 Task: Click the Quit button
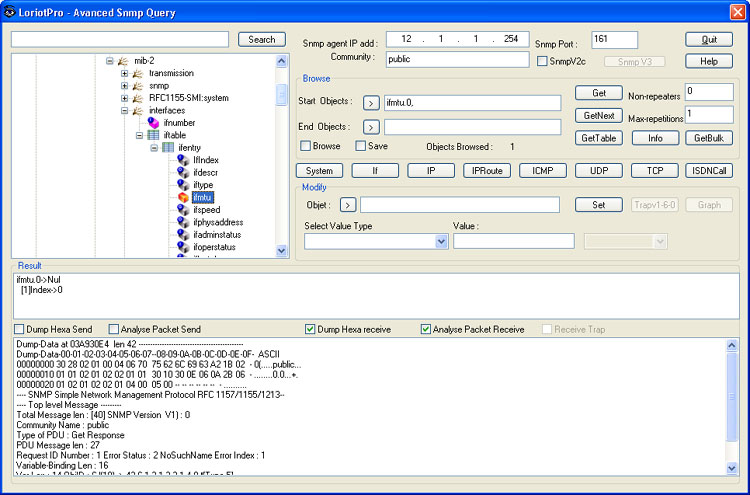coord(709,39)
